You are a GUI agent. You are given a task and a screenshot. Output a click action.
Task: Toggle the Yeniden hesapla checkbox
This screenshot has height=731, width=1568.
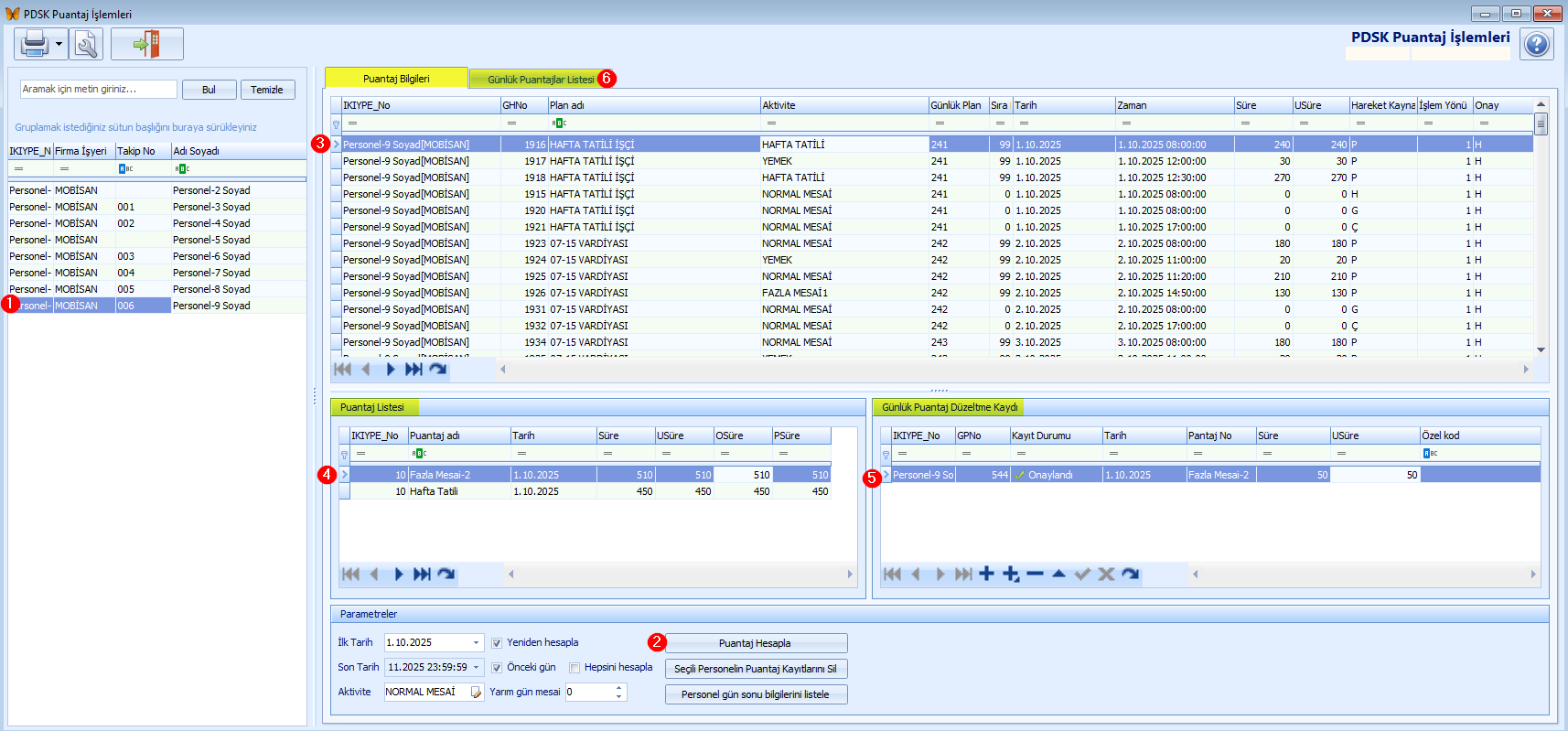click(x=497, y=643)
